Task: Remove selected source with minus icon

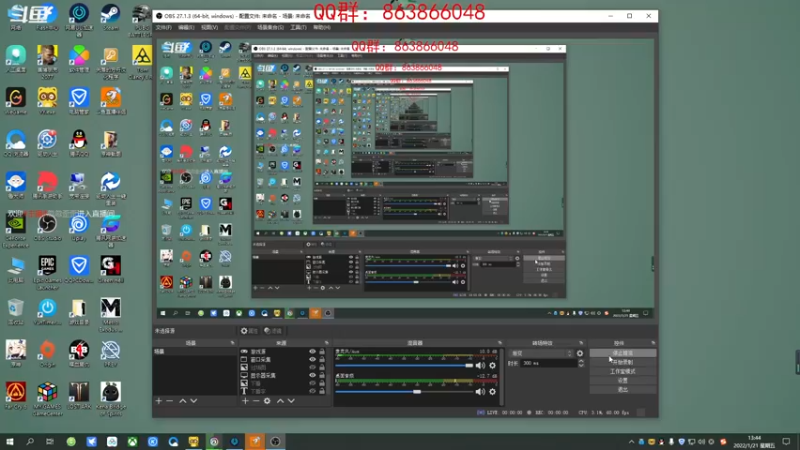Action: pyautogui.click(x=256, y=401)
